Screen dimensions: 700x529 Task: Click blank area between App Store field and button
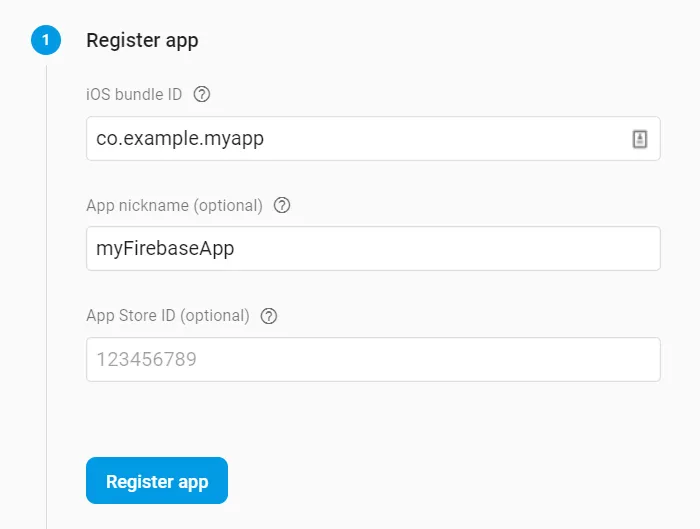373,419
